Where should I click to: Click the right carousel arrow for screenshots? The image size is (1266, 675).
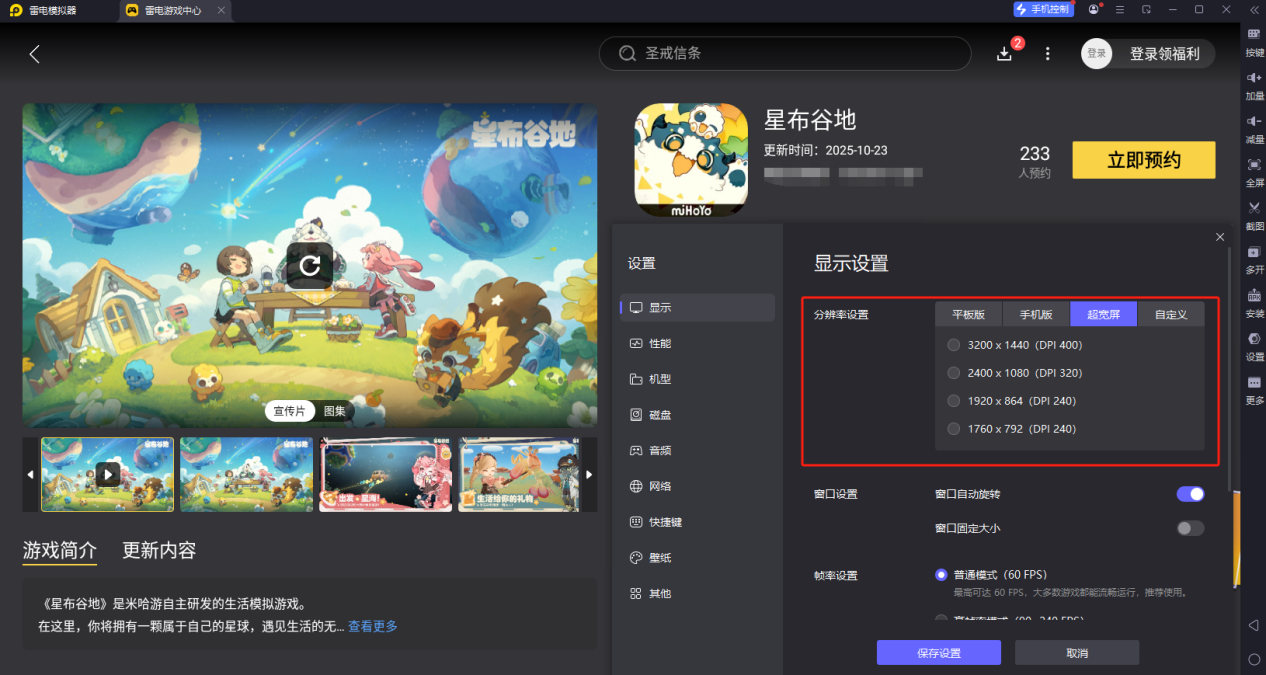pyautogui.click(x=590, y=475)
